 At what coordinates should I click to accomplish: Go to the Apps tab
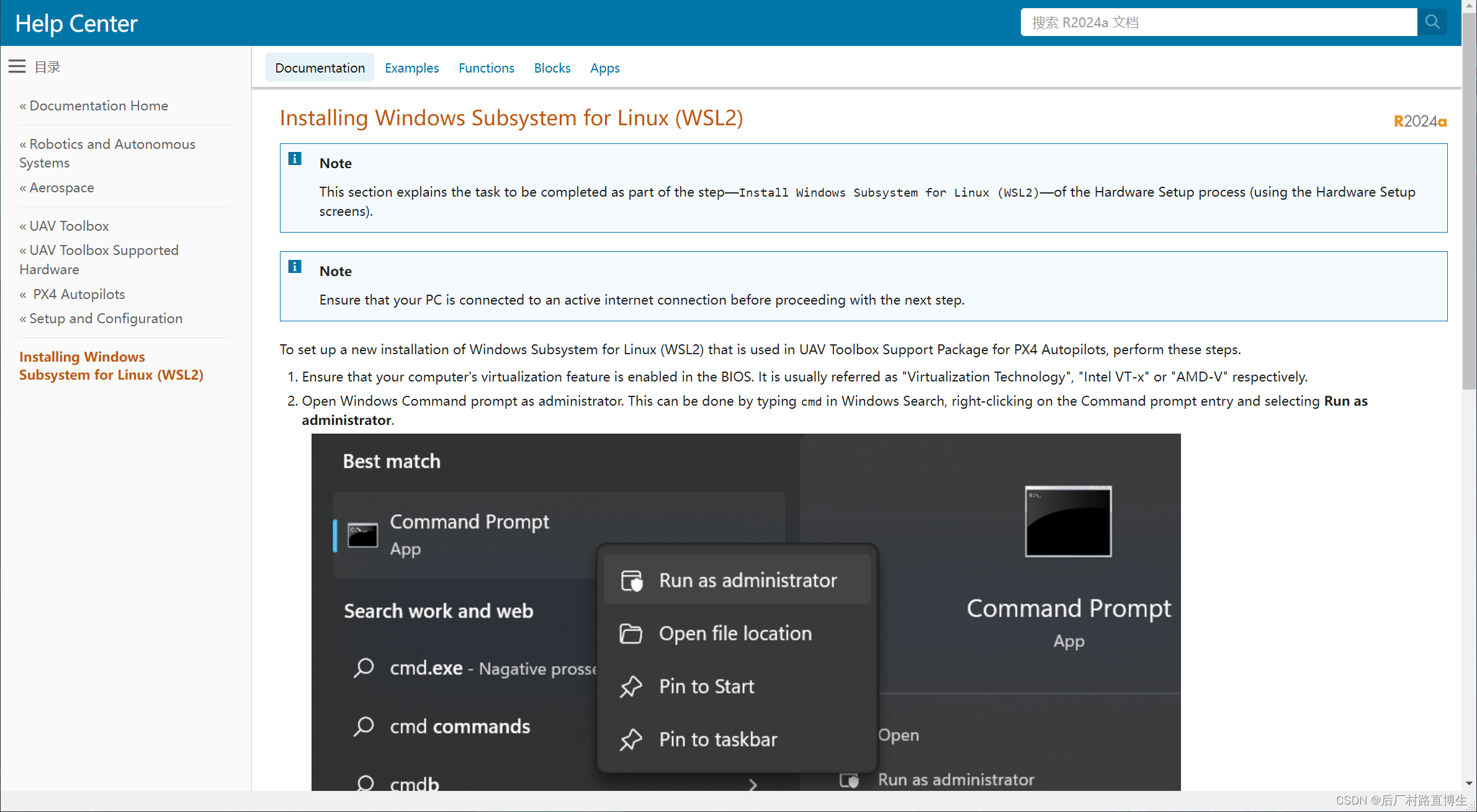(x=604, y=68)
